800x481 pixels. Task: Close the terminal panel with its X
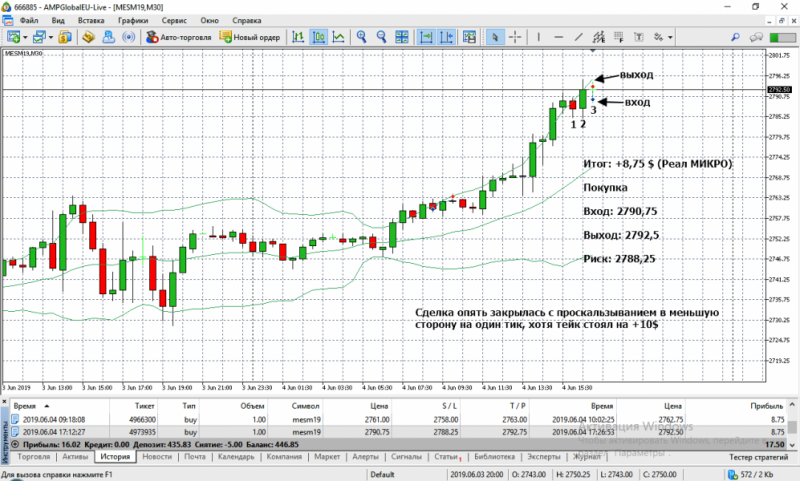pyautogui.click(x=4, y=403)
